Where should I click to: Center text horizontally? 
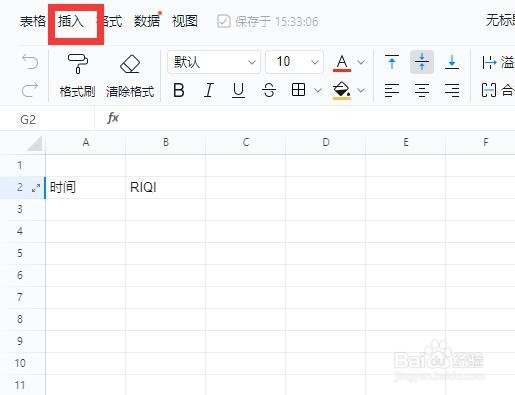point(422,90)
